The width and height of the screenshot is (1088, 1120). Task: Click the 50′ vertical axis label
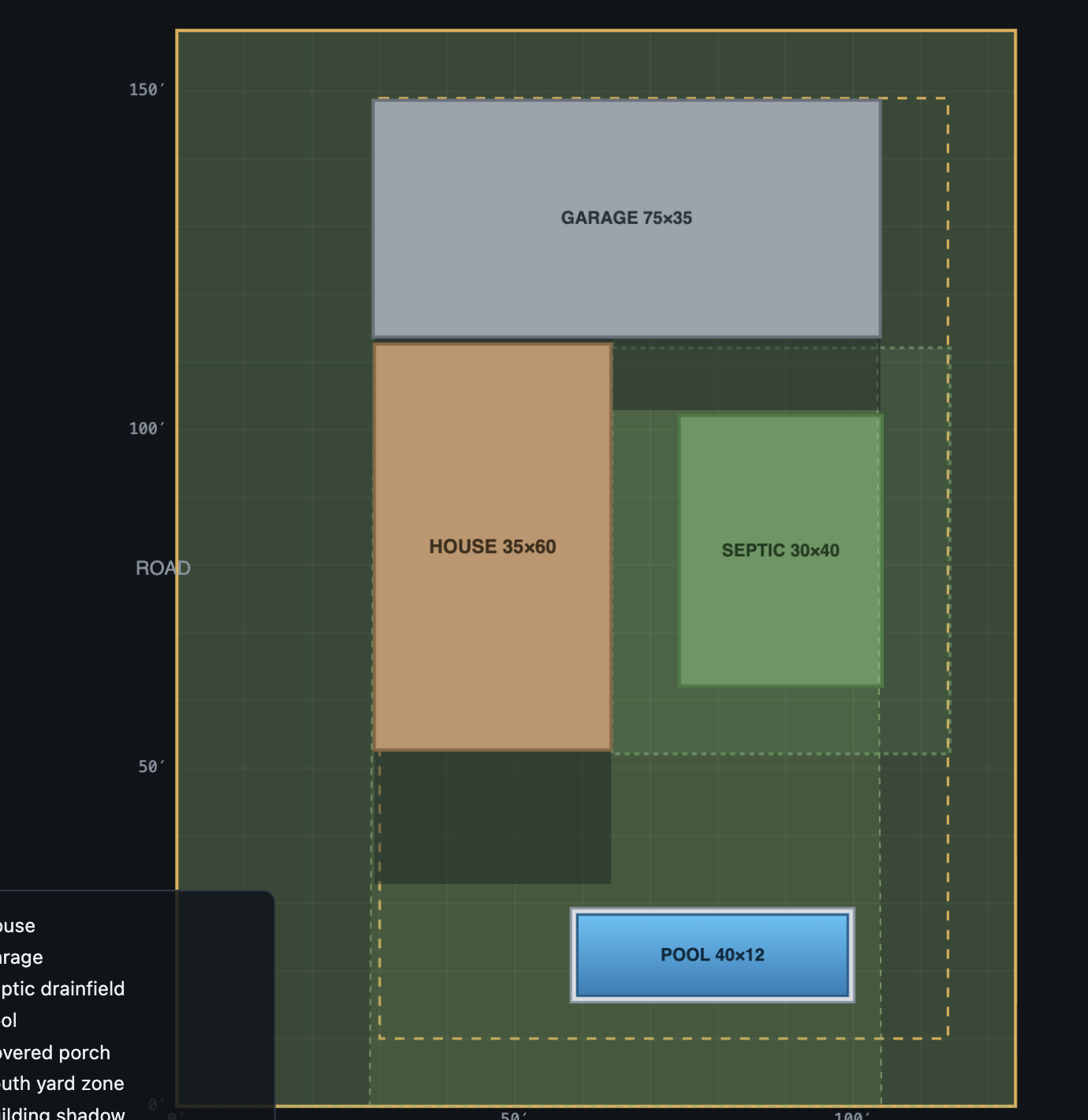(151, 767)
